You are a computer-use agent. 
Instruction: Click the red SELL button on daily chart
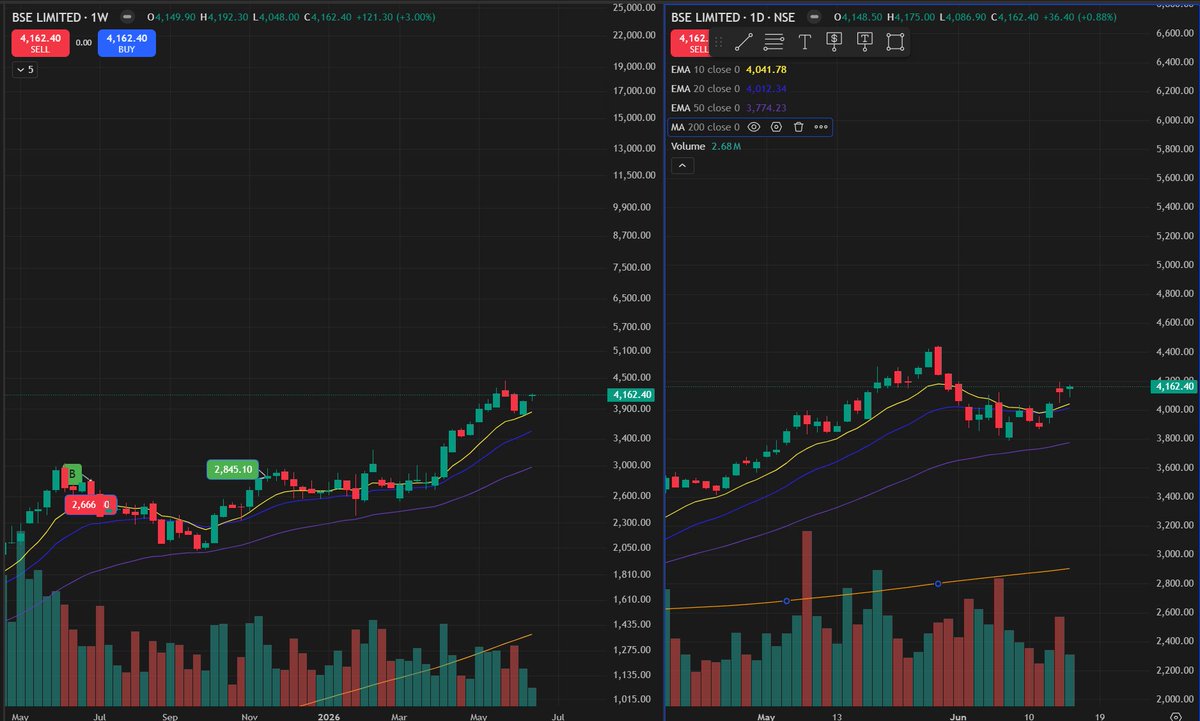(x=690, y=43)
